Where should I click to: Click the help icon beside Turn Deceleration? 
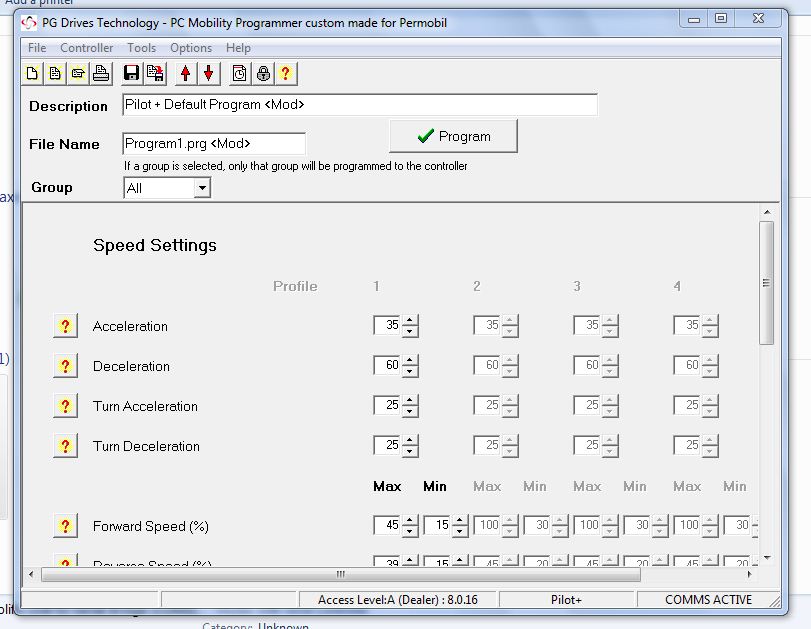tap(65, 446)
